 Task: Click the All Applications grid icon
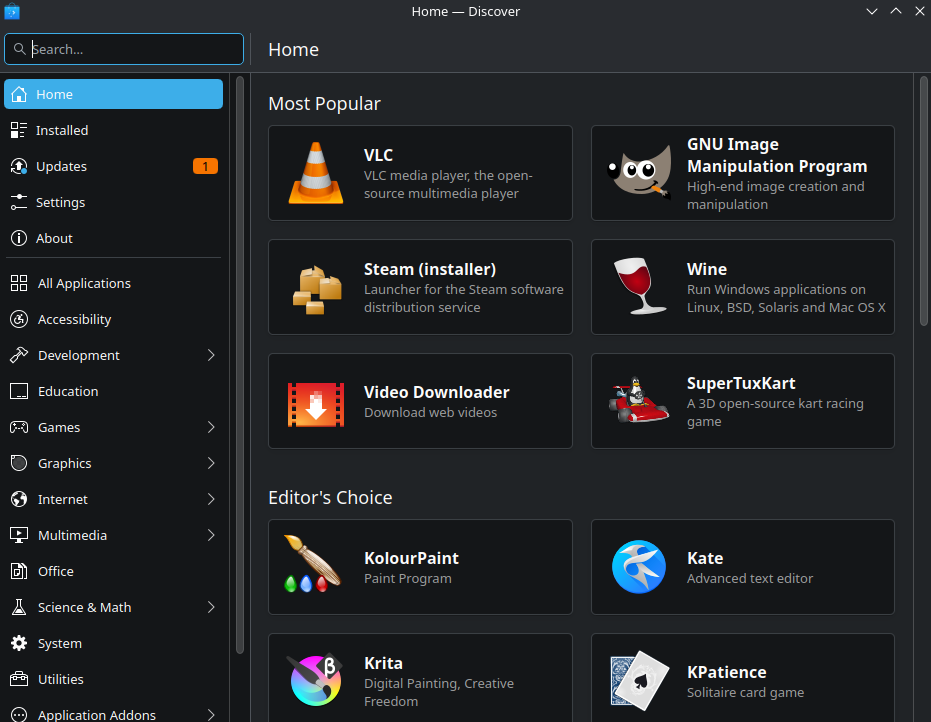[19, 283]
